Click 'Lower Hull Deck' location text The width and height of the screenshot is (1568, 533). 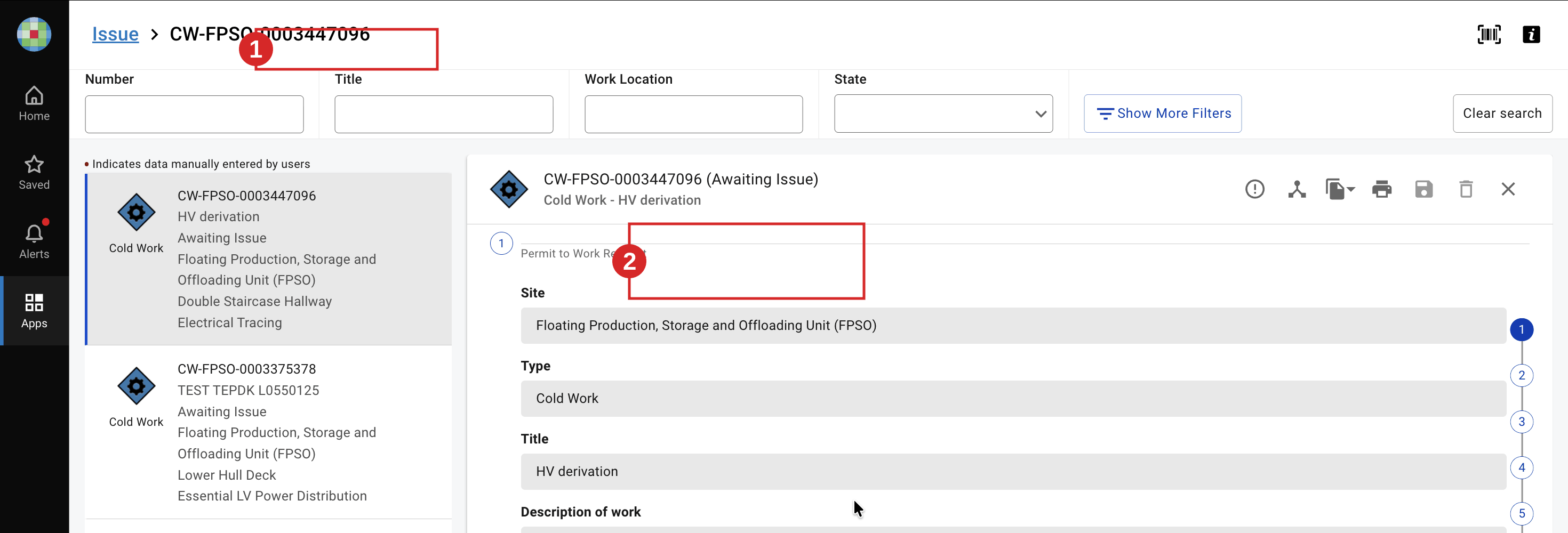coord(227,475)
